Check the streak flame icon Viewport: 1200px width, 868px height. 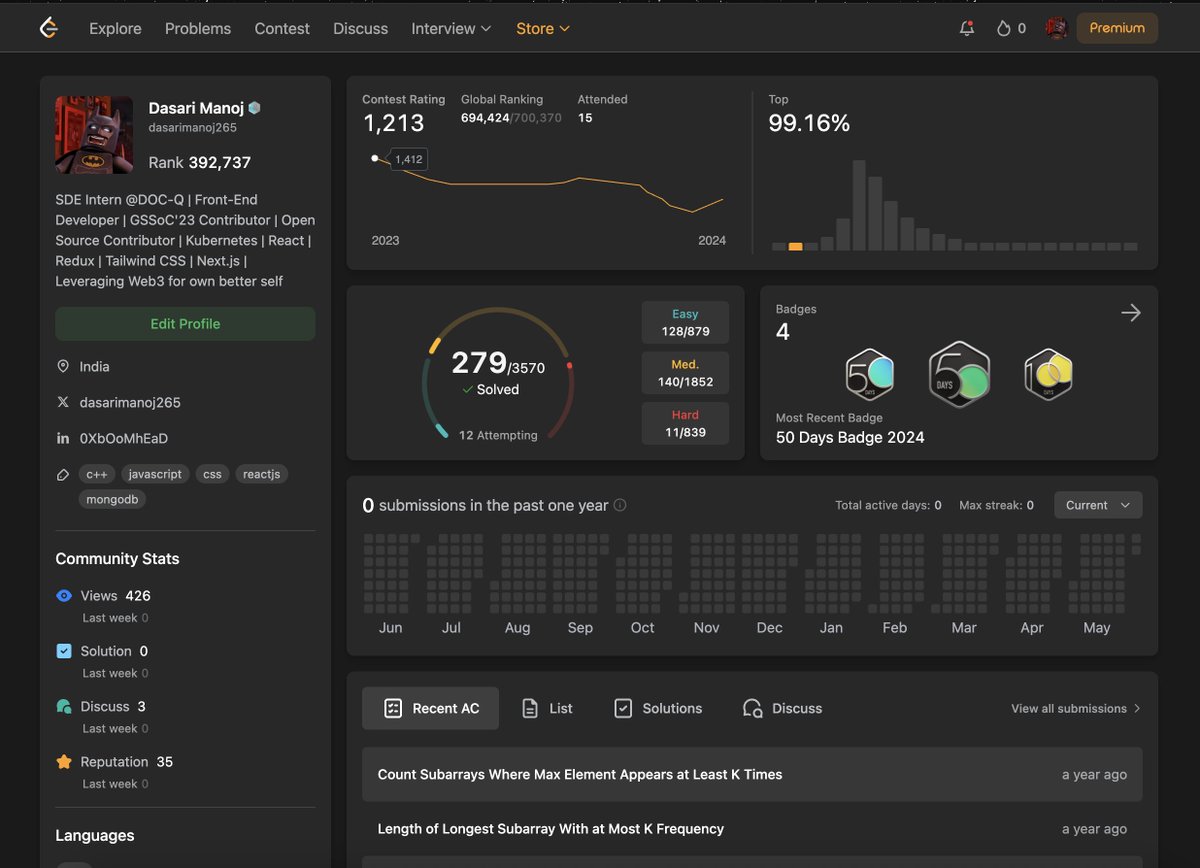[x=1003, y=28]
